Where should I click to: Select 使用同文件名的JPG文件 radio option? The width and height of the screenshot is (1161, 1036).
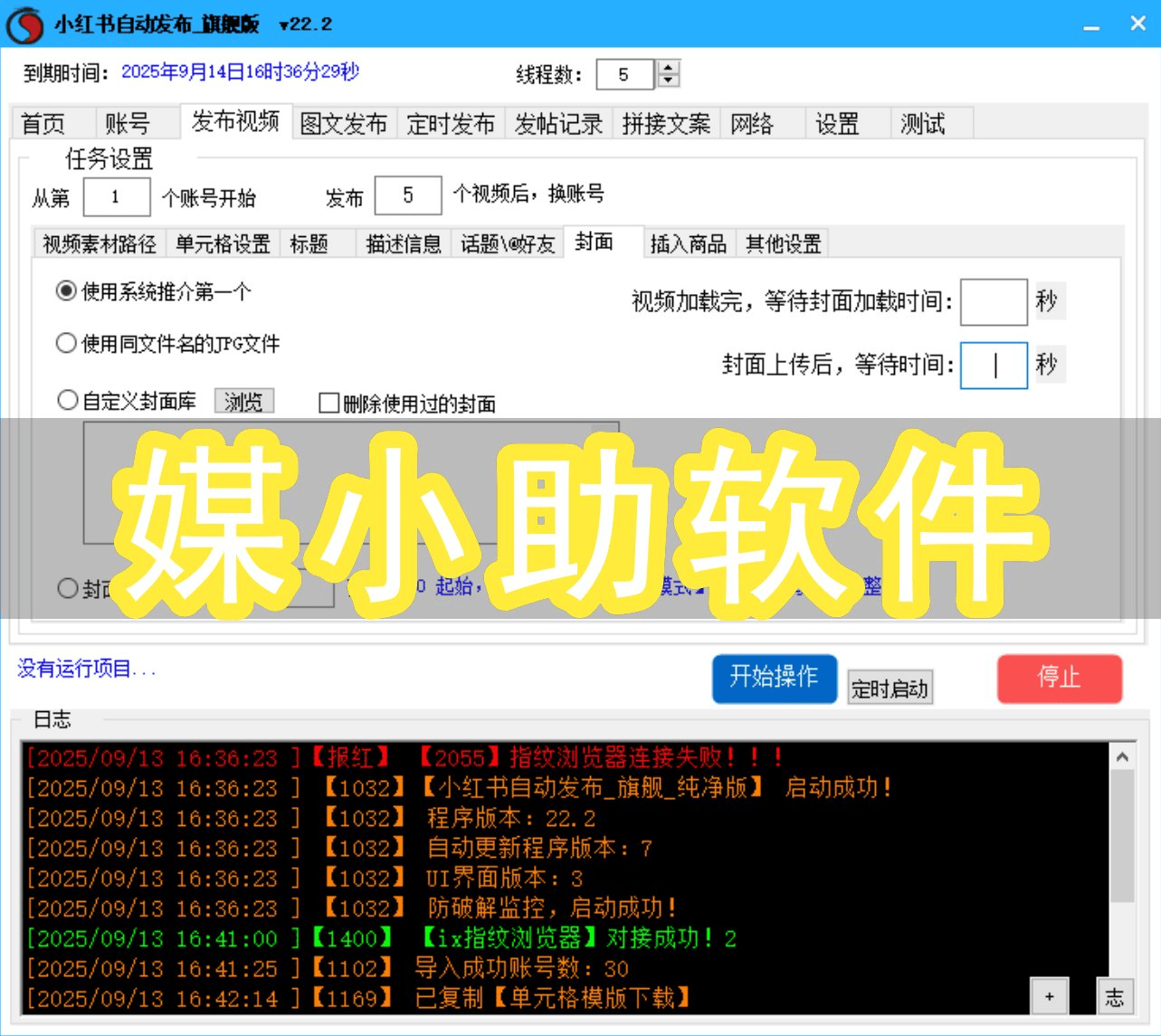point(66,344)
